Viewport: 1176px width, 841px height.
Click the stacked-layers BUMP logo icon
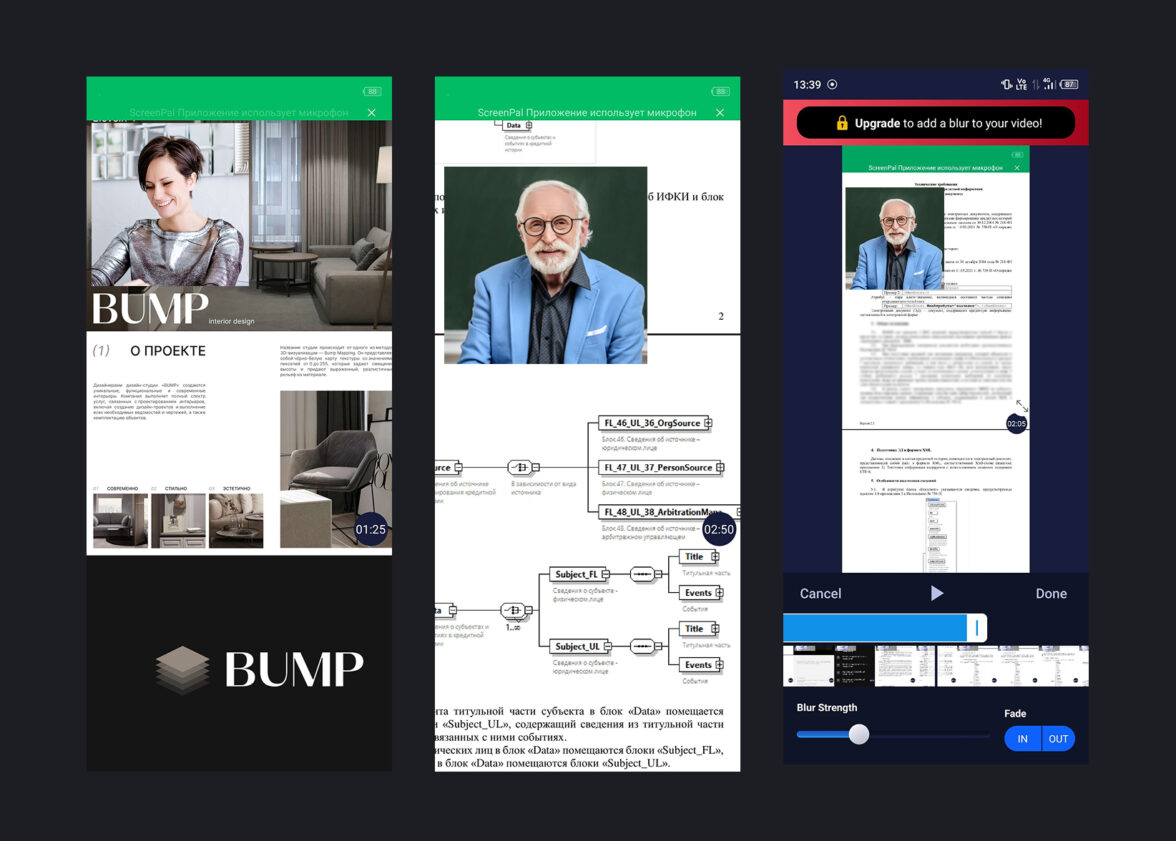[x=182, y=669]
